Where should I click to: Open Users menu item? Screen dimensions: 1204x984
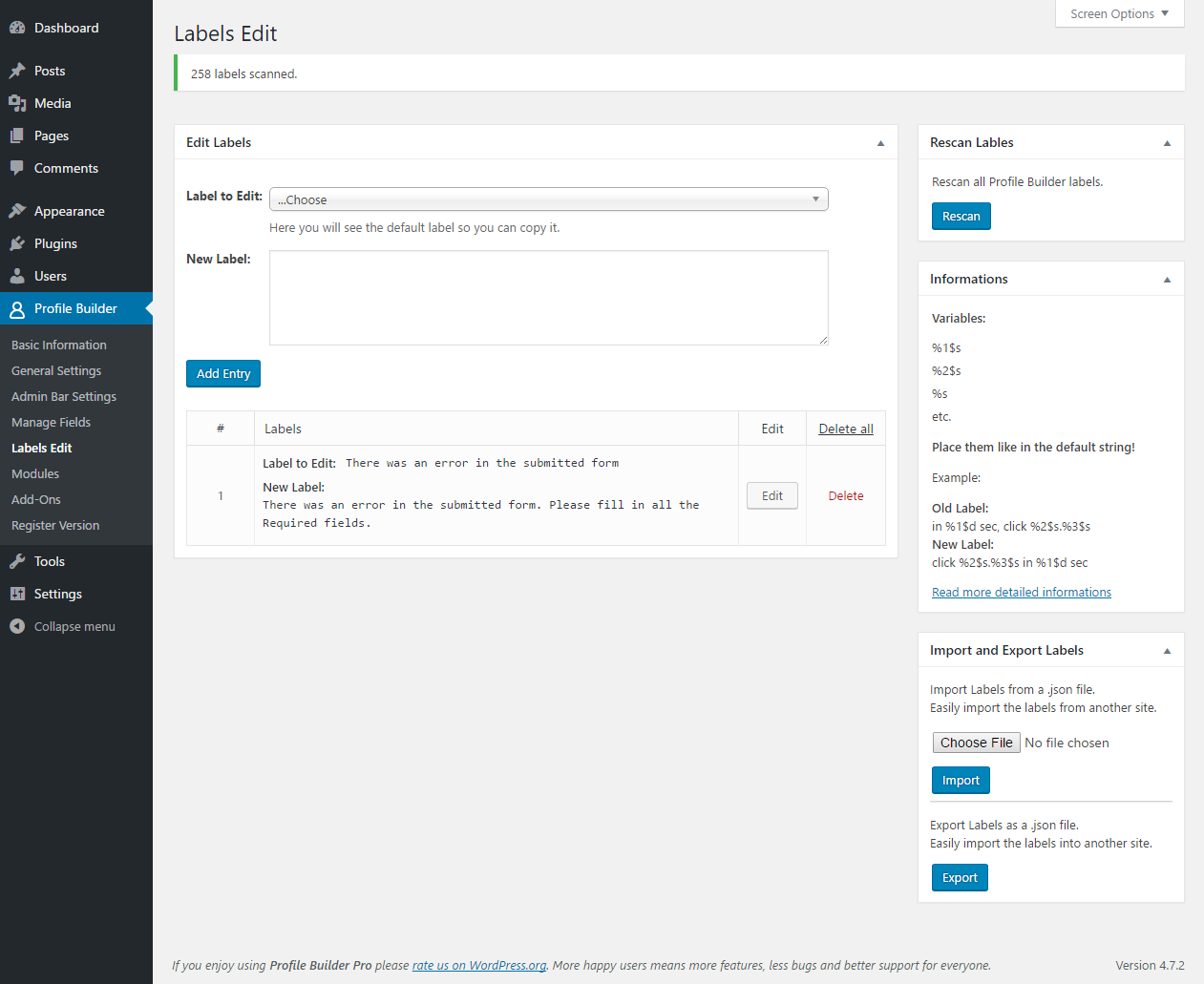[76, 276]
